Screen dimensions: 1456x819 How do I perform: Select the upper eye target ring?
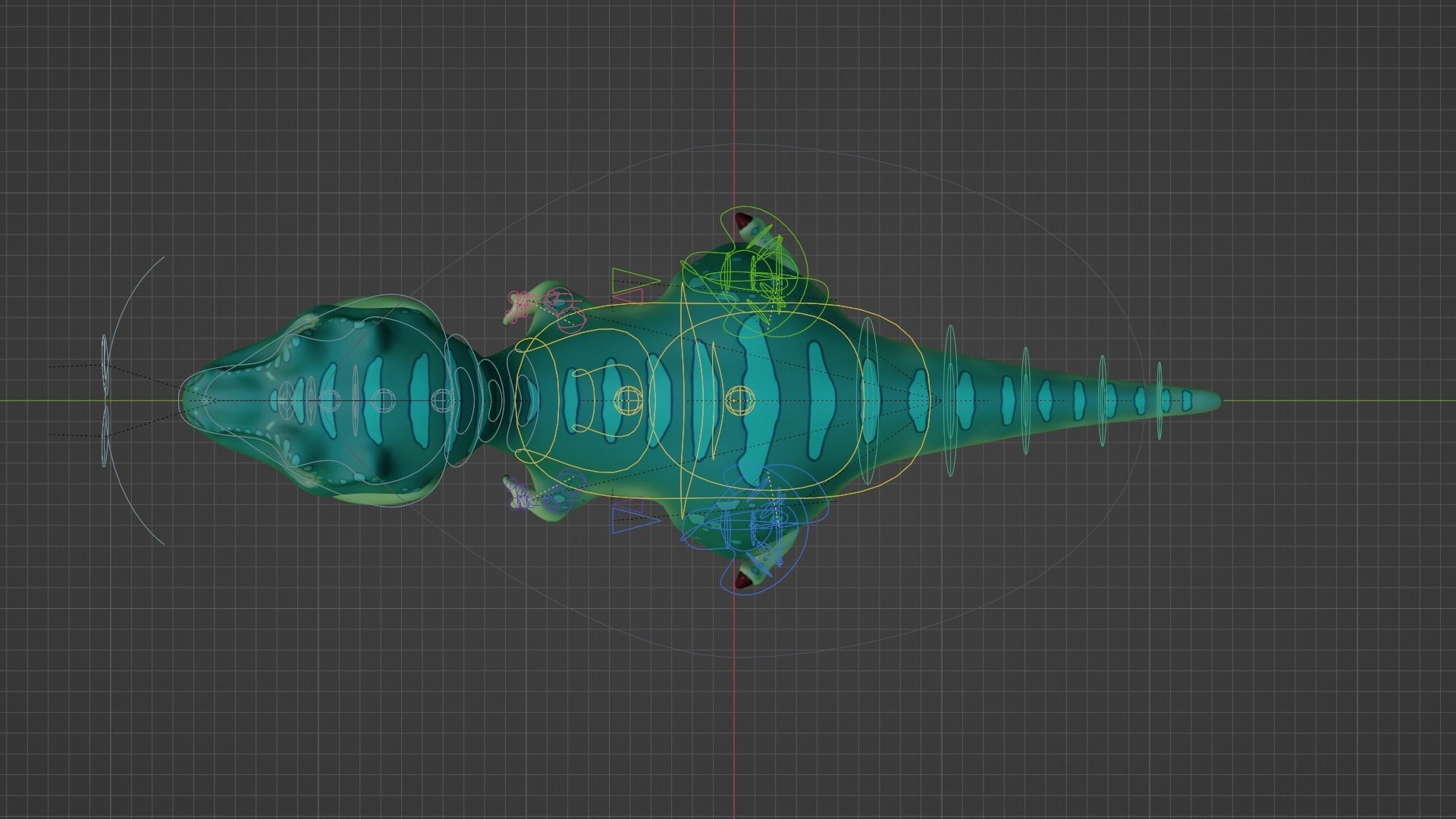pos(105,366)
